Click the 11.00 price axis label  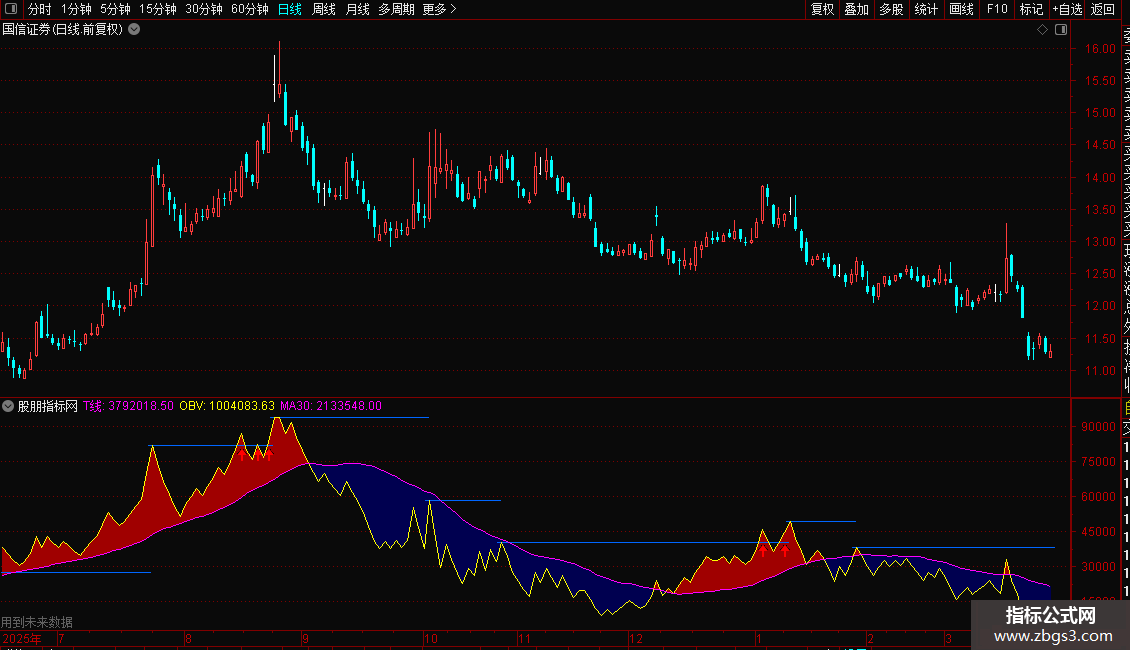pos(1100,370)
